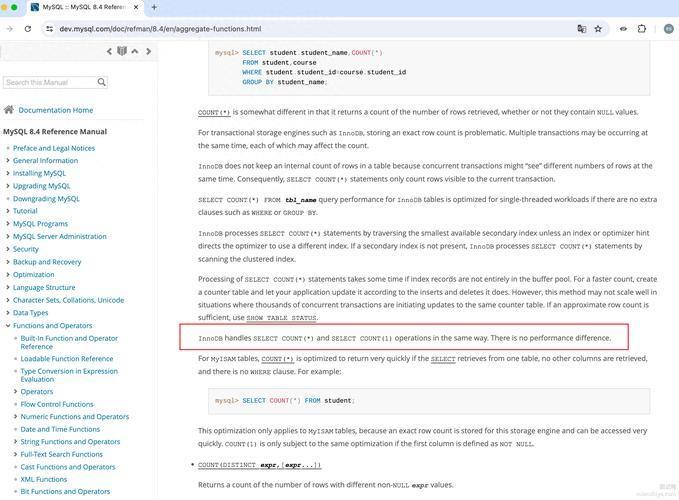Open Date and Time Functions

click(x=60, y=429)
